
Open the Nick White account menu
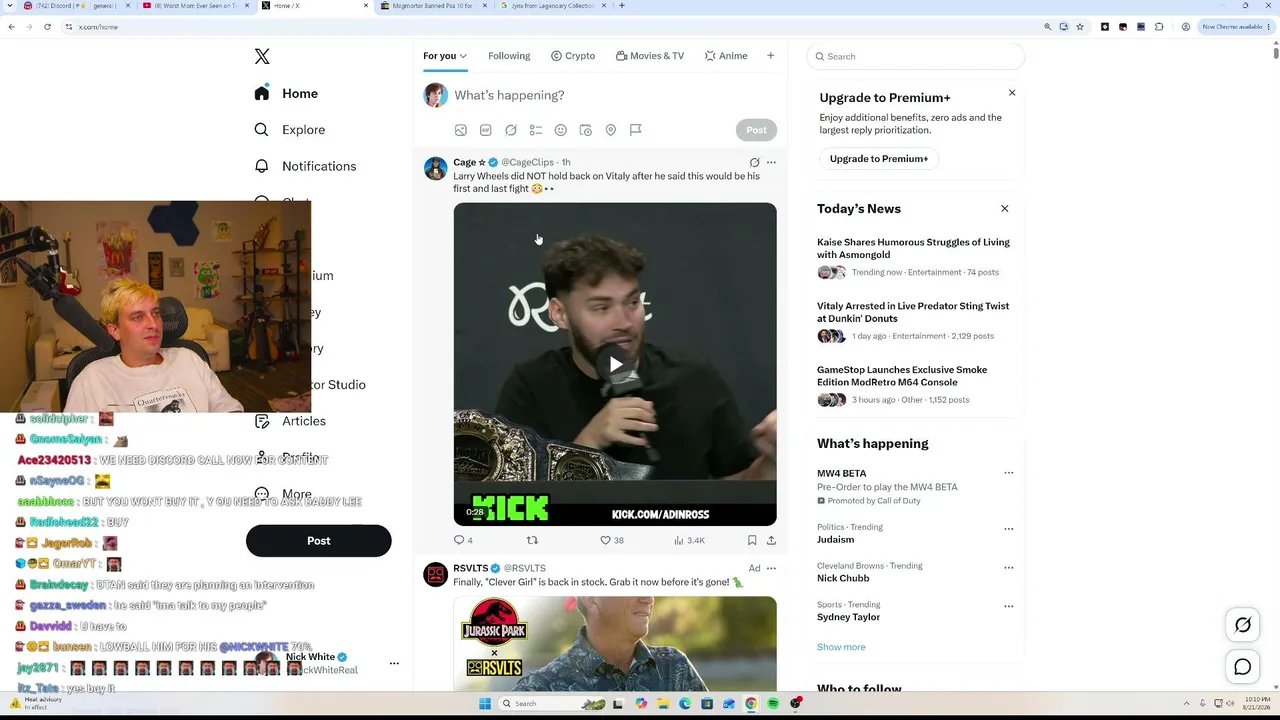click(394, 663)
